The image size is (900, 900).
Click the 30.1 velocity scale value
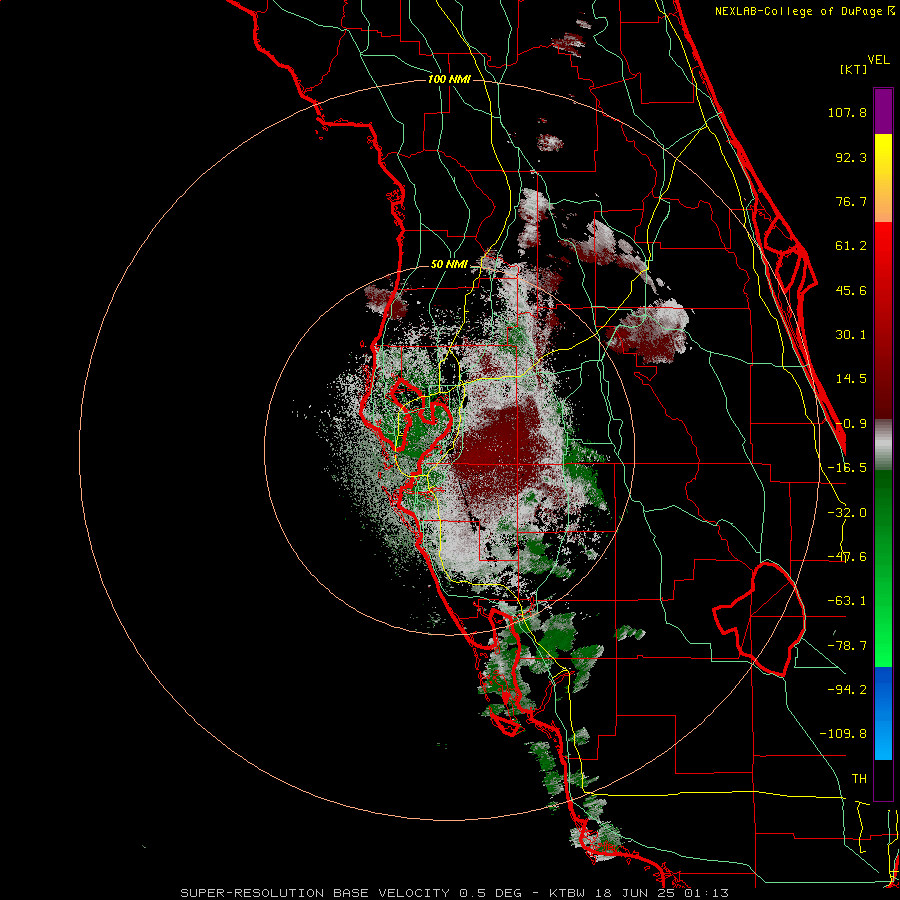click(x=851, y=335)
